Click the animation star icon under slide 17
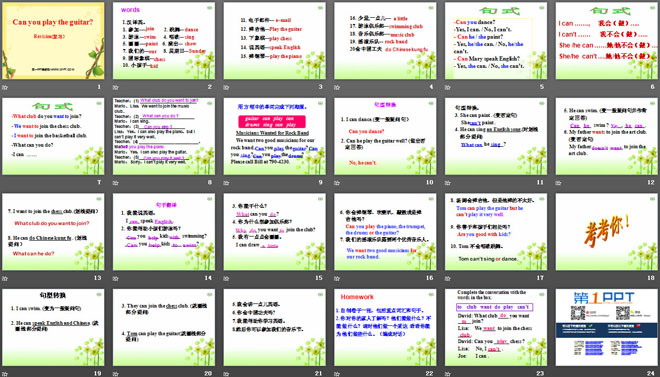 tap(447, 279)
